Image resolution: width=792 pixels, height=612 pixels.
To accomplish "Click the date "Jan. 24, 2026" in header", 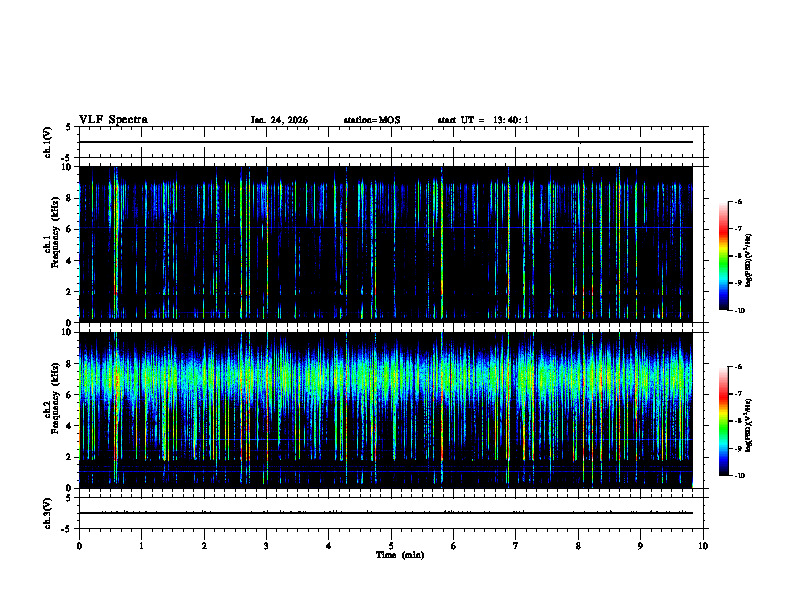I will click(279, 120).
